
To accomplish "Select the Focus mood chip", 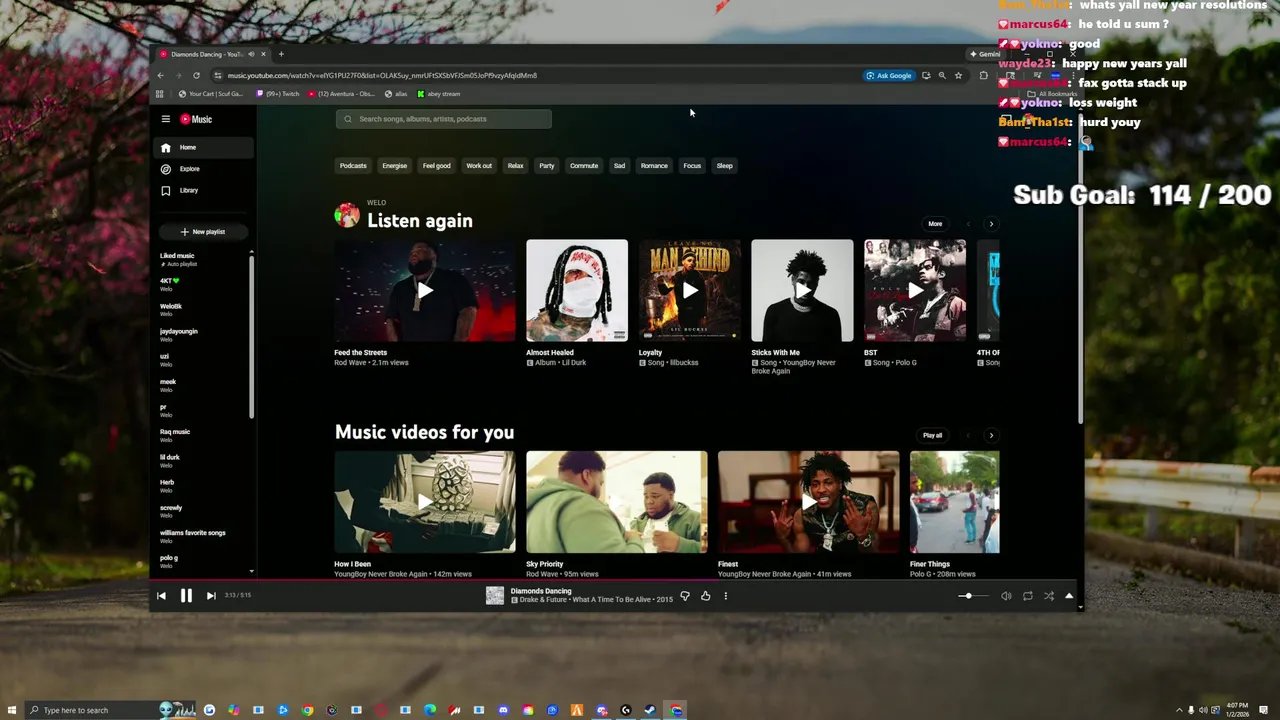I will coord(692,166).
